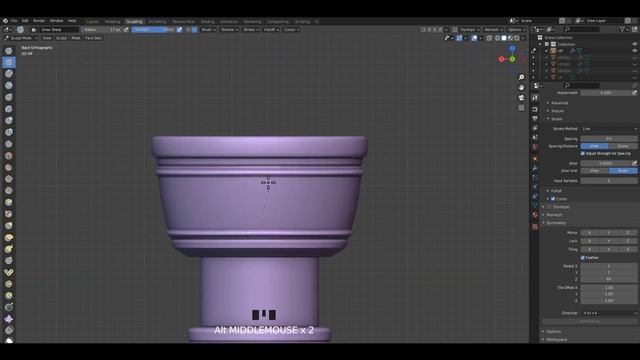This screenshot has height=360, width=640.
Task: Open the Falloff popover in the header
Action: 271,29
